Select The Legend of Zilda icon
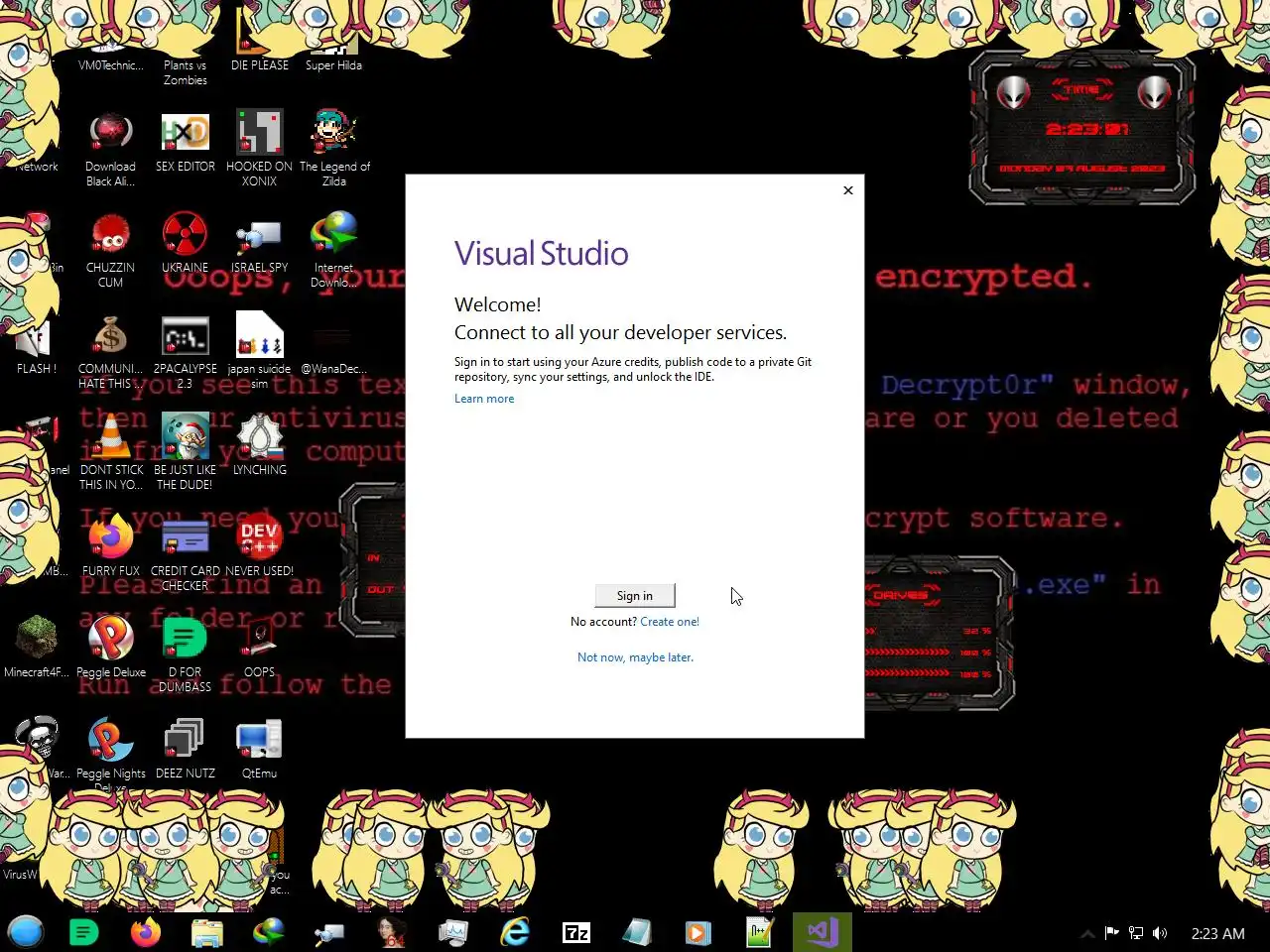Image resolution: width=1270 pixels, height=952 pixels. tap(334, 149)
